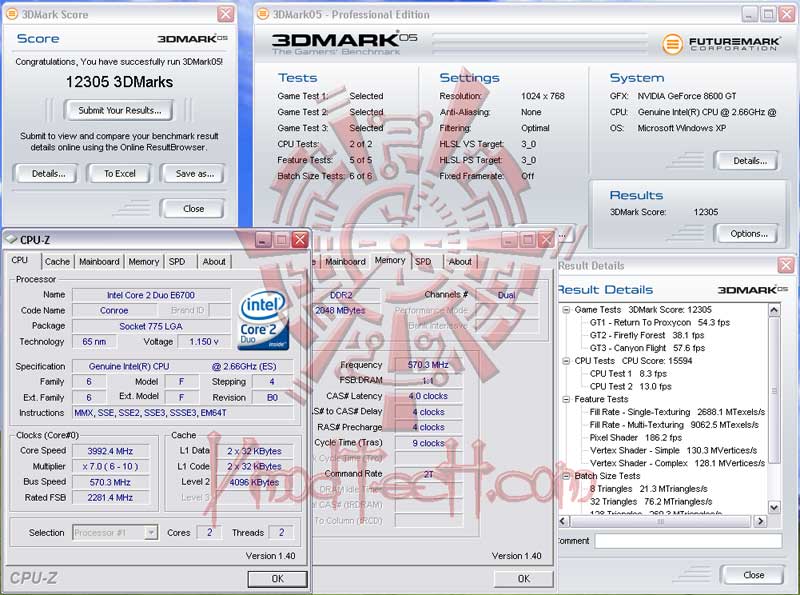Collapse Feature Tests tree node
Viewport: 800px width, 595px height.
pyautogui.click(x=566, y=399)
